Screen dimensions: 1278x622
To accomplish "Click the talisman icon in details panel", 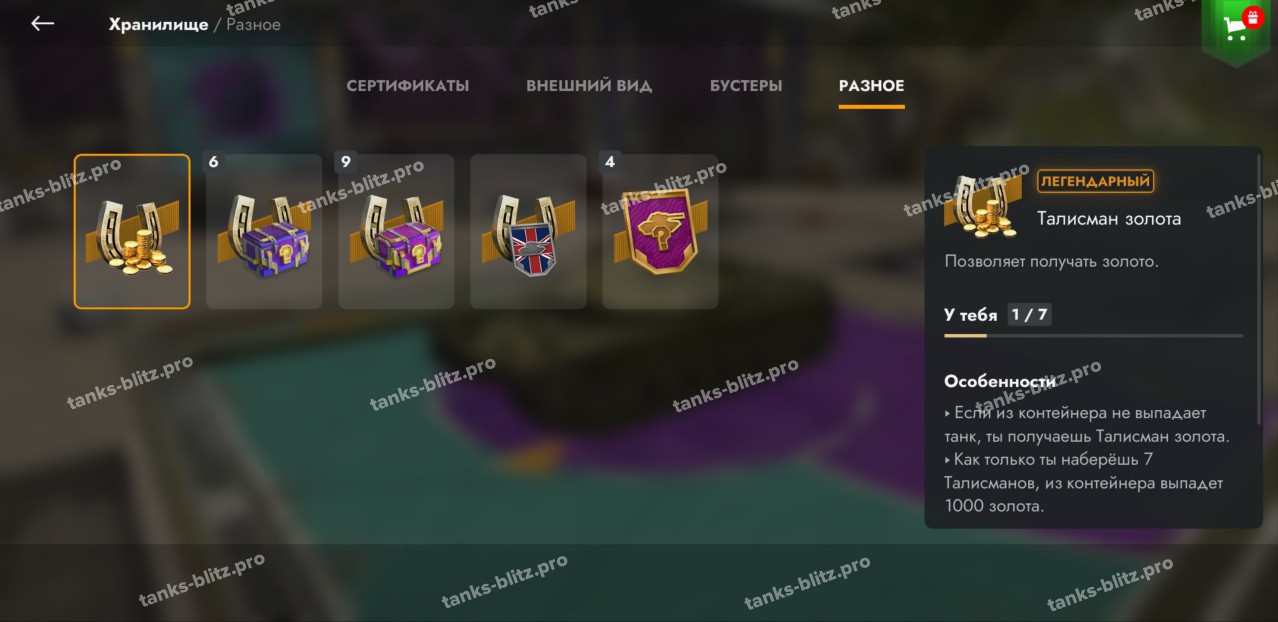I will point(985,204).
